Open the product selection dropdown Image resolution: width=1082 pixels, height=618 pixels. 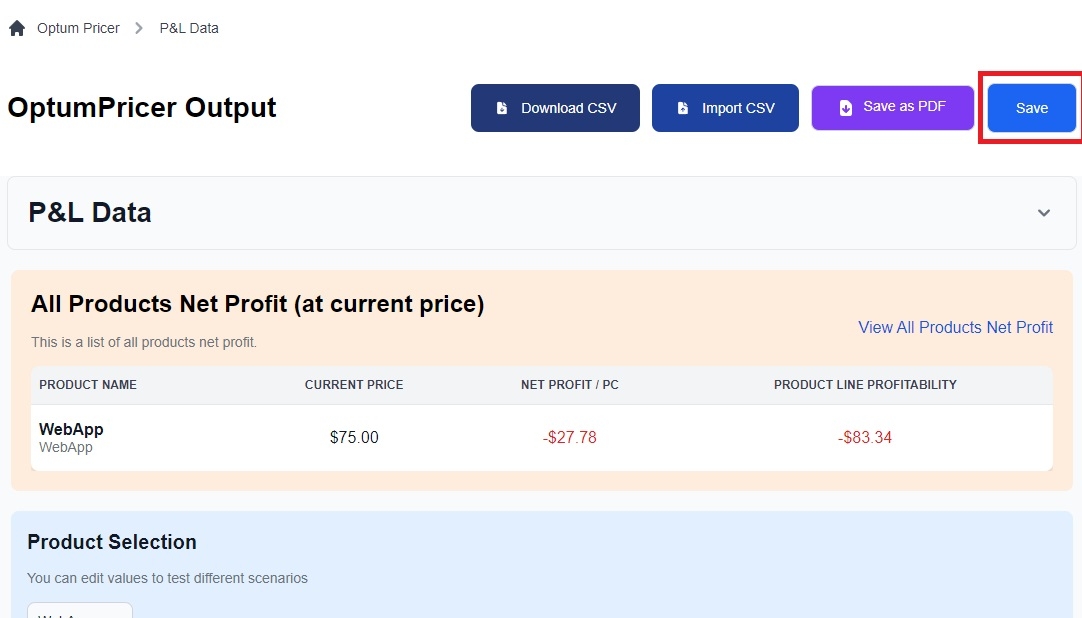point(79,610)
